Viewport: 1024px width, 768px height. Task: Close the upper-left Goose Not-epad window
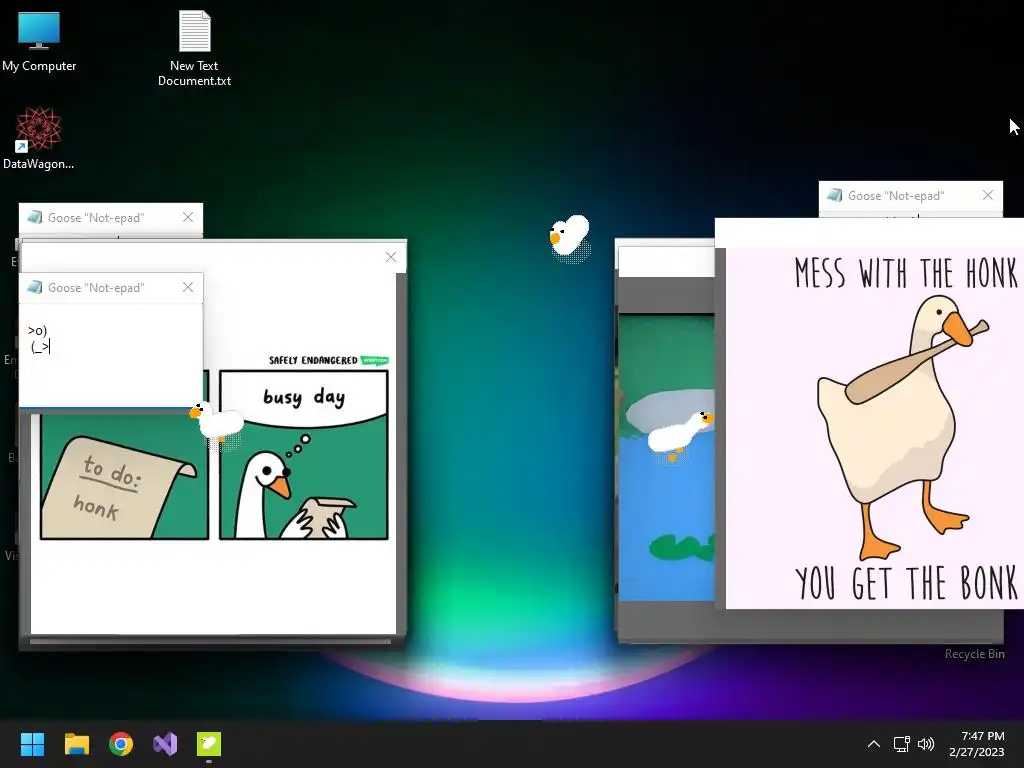click(188, 217)
